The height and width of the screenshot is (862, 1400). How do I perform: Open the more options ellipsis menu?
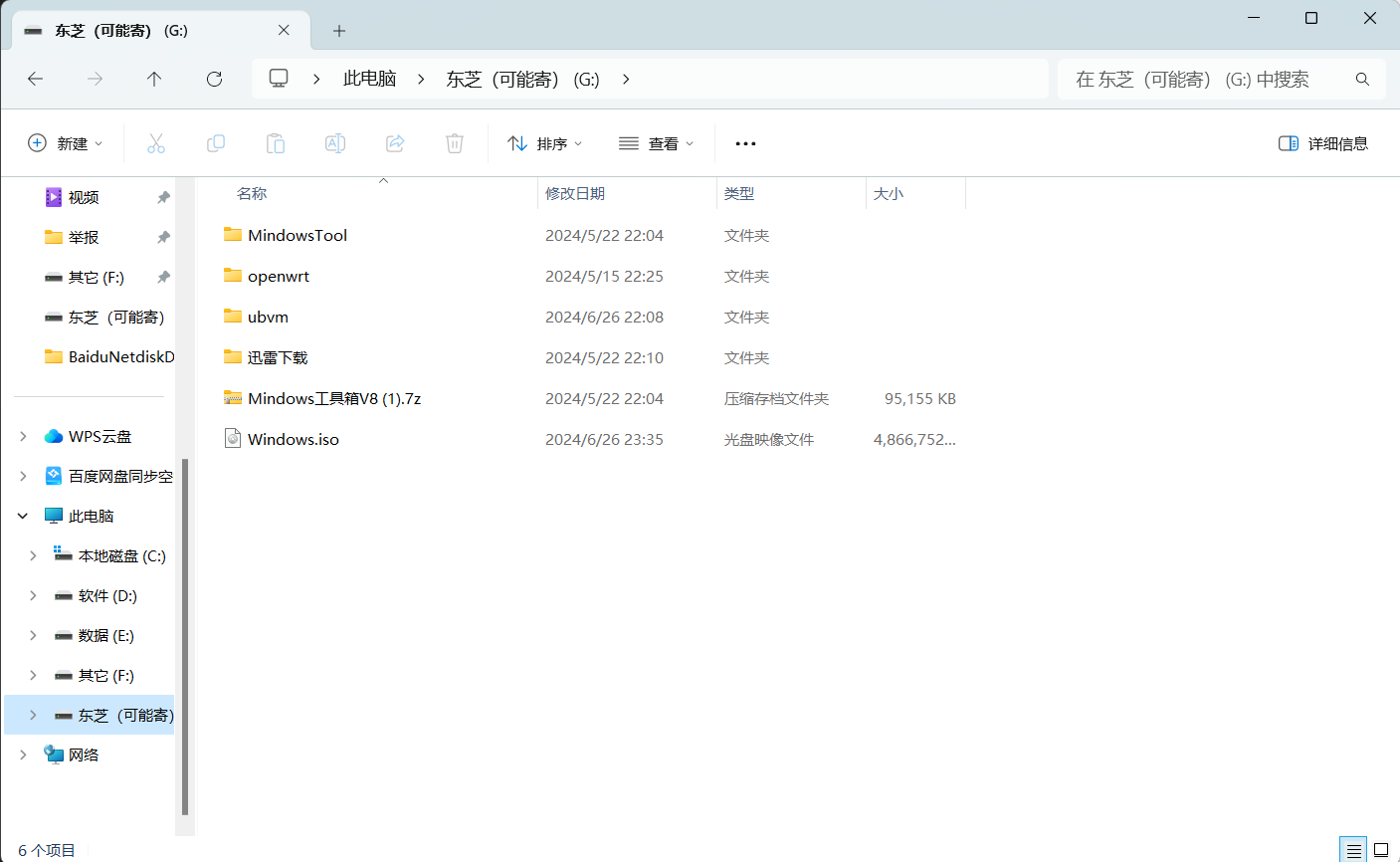pos(745,143)
